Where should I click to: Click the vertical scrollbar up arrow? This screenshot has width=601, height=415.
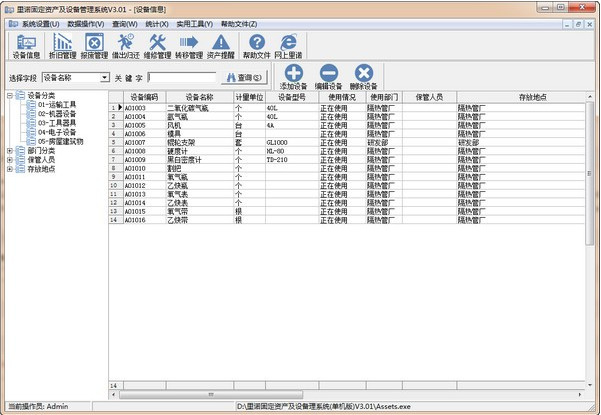click(590, 96)
